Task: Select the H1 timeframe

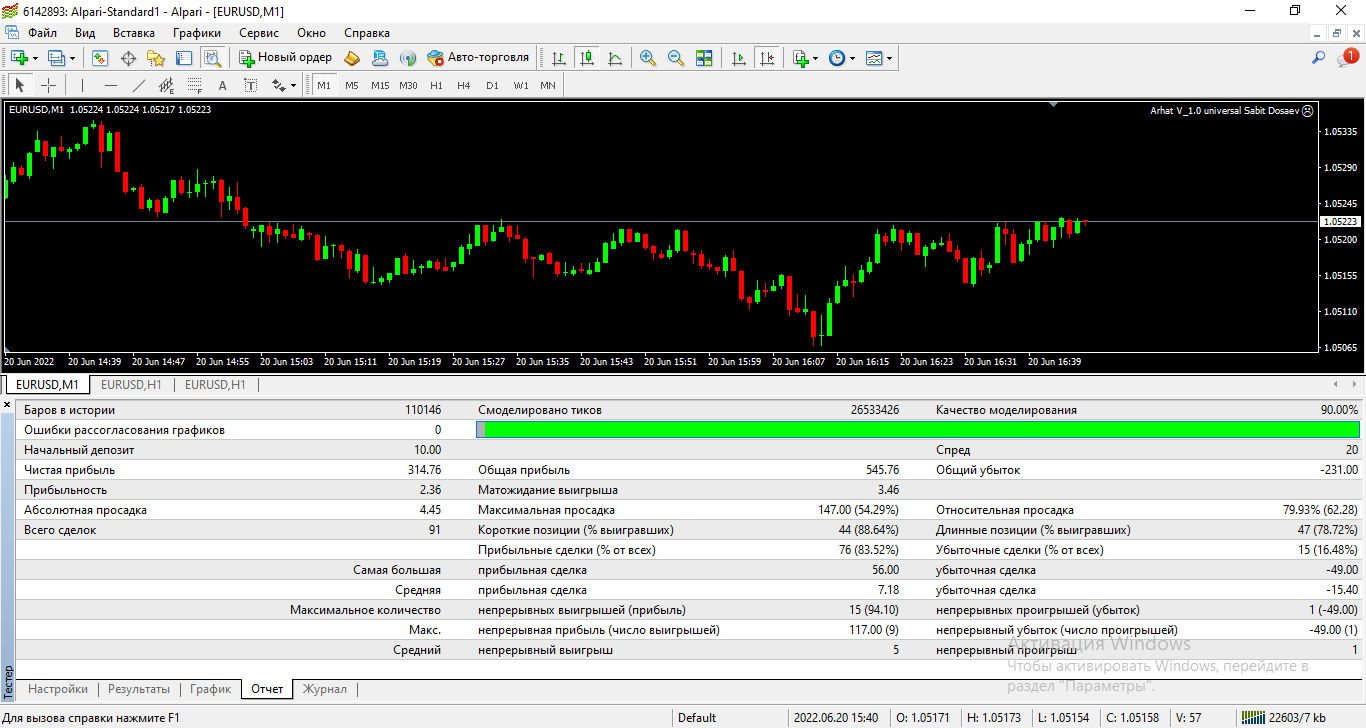Action: 436,85
